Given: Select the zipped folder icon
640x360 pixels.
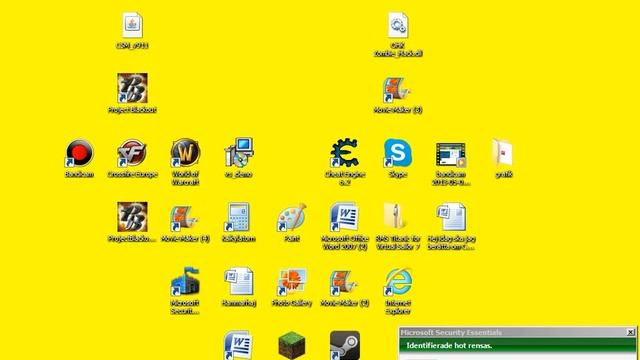Looking at the screenshot, I should [396, 216].
